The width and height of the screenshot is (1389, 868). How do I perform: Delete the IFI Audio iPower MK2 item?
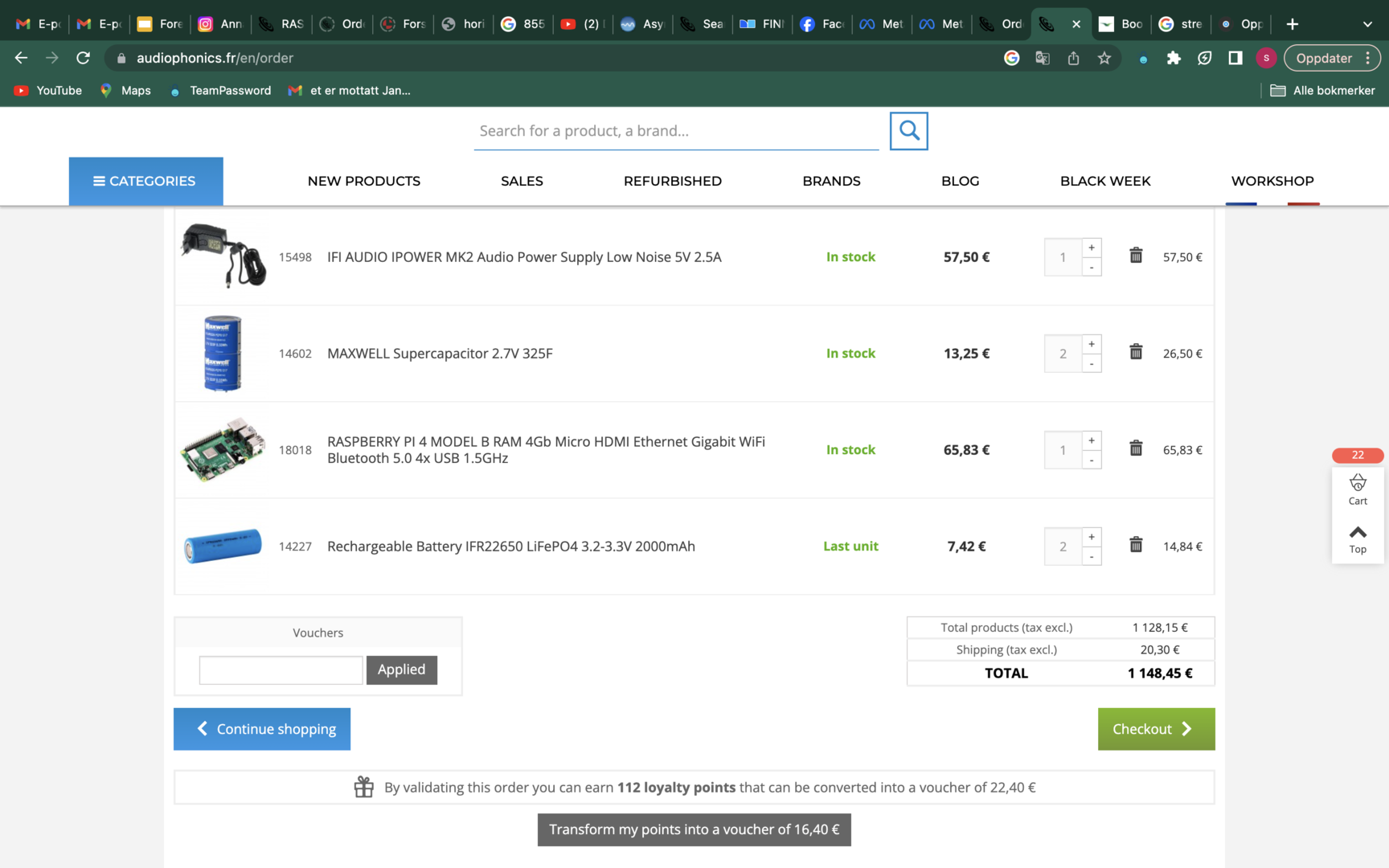point(1136,256)
